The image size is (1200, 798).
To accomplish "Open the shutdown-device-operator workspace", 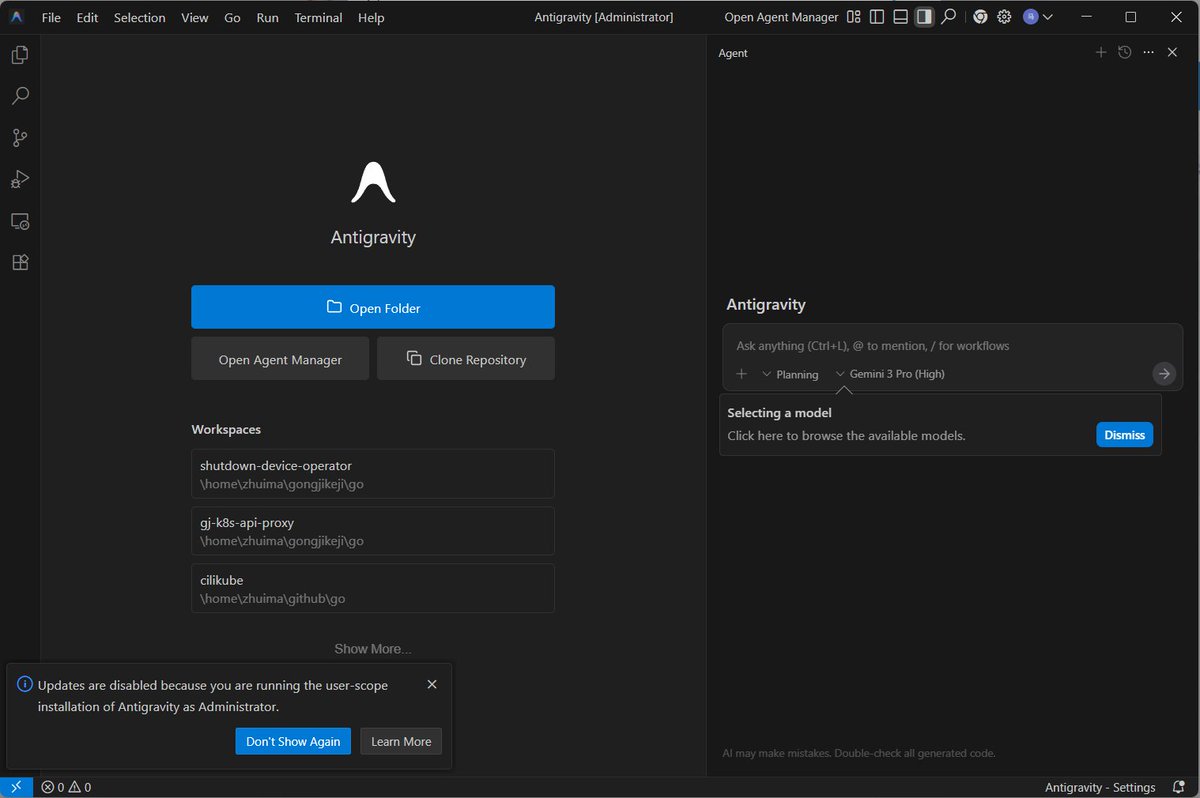I will click(373, 474).
